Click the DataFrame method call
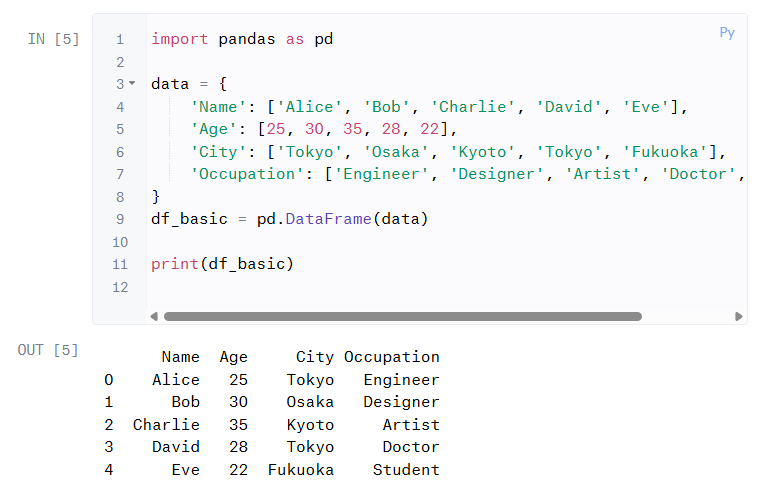 328,219
